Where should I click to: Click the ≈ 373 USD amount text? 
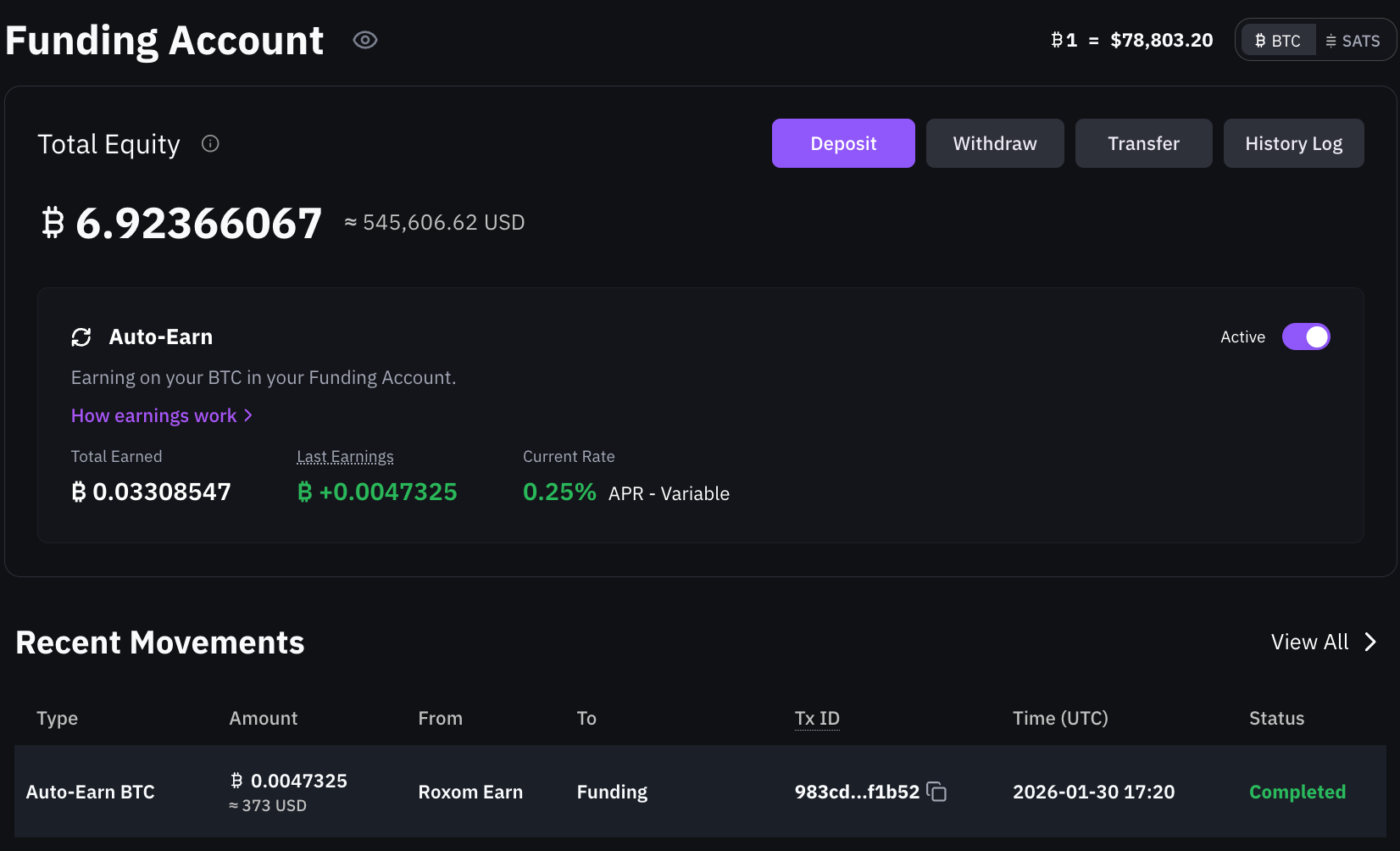pyautogui.click(x=268, y=805)
